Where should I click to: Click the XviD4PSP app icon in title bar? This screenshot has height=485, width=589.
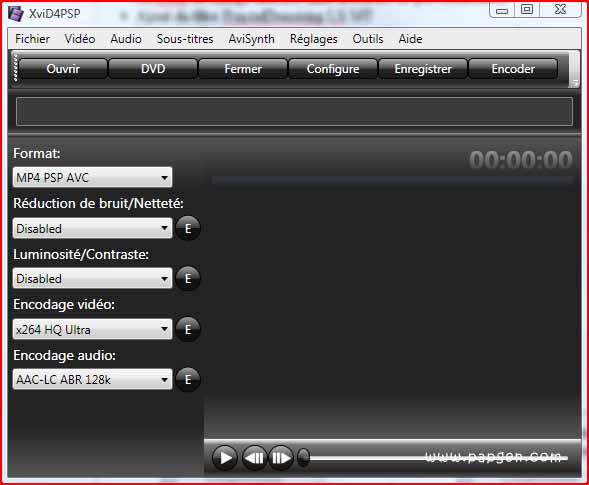pos(16,14)
